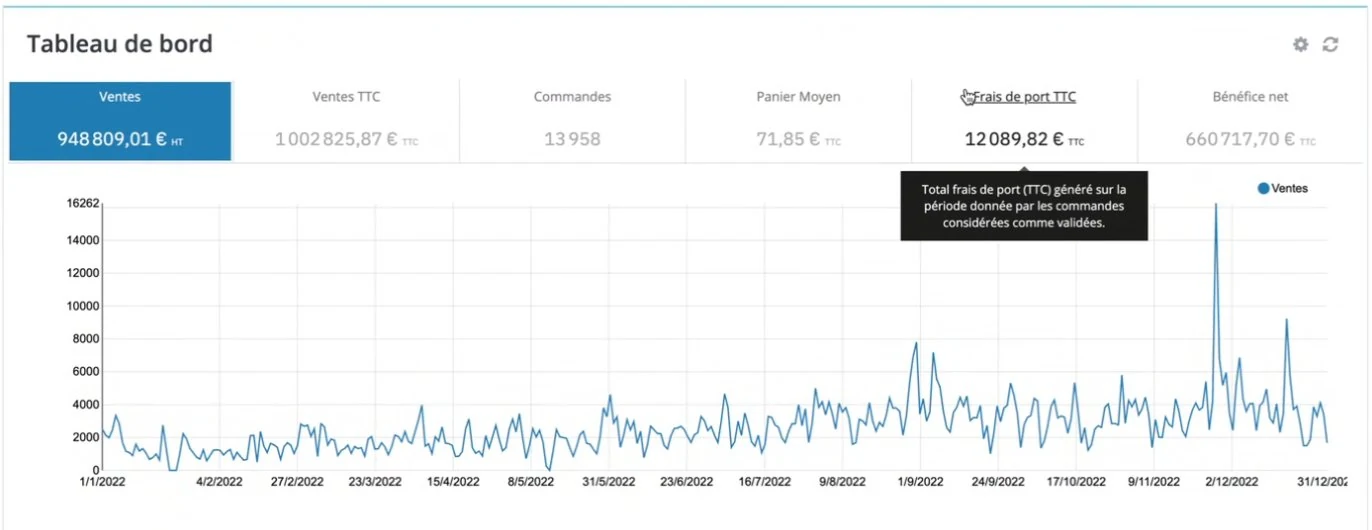1372x530 pixels.
Task: Click the 23/6/2022 x-axis date
Action: [687, 481]
